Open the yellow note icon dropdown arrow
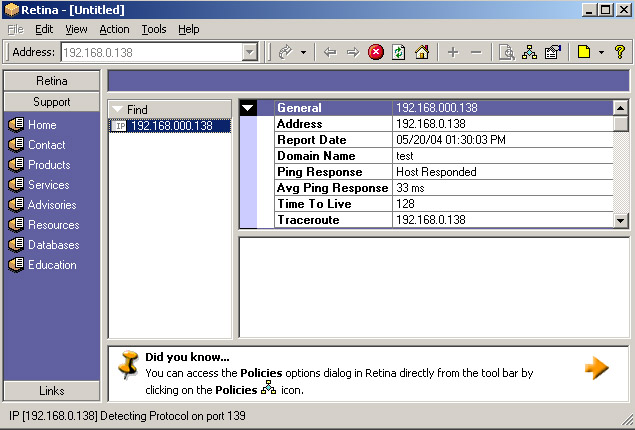The height and width of the screenshot is (430, 635). 601,52
